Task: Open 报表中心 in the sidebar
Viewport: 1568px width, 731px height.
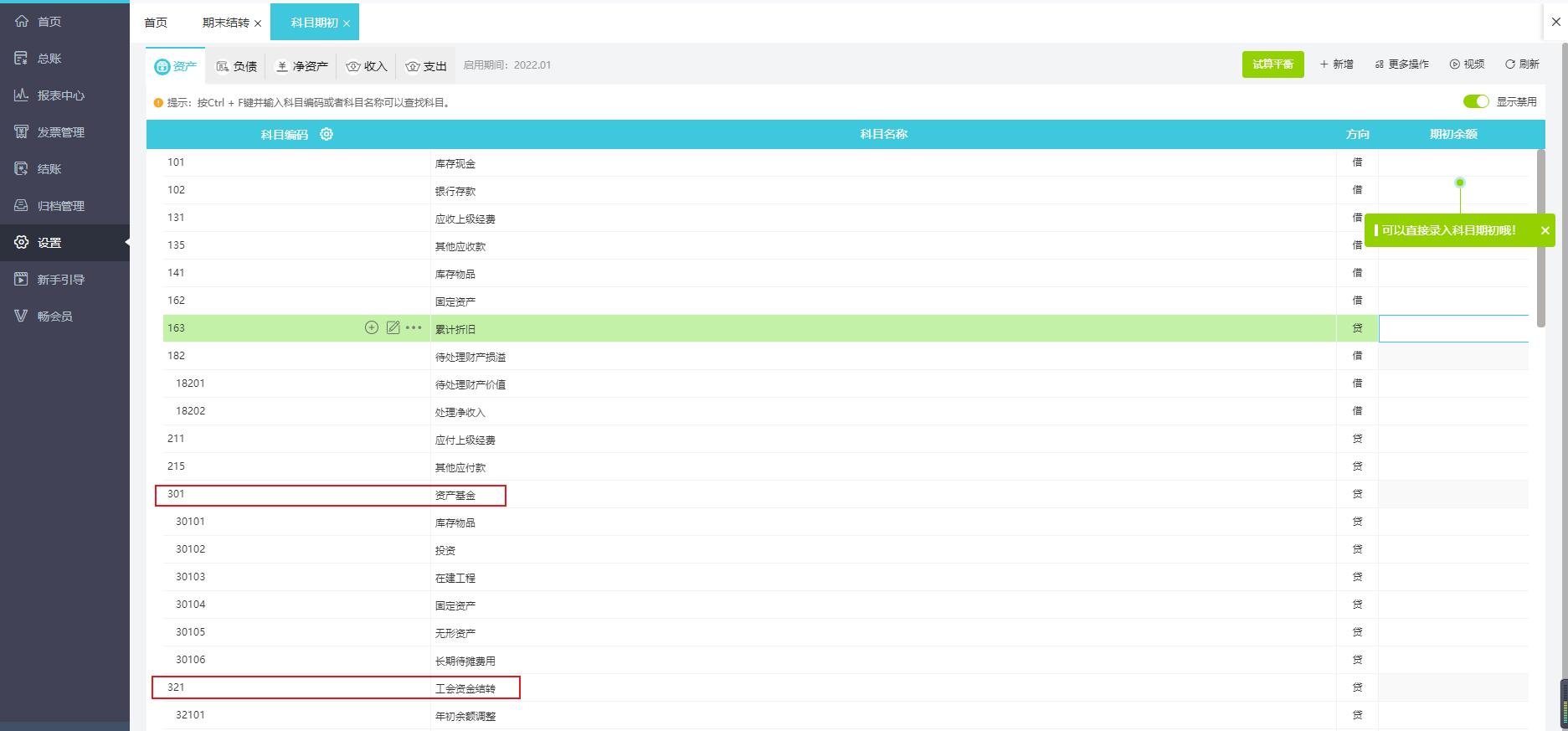Action: pyautogui.click(x=60, y=95)
